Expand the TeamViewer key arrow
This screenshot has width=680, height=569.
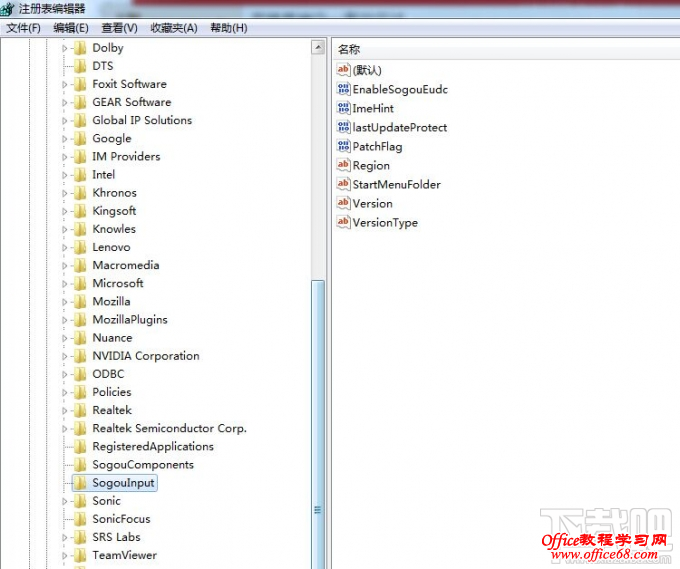[65, 556]
